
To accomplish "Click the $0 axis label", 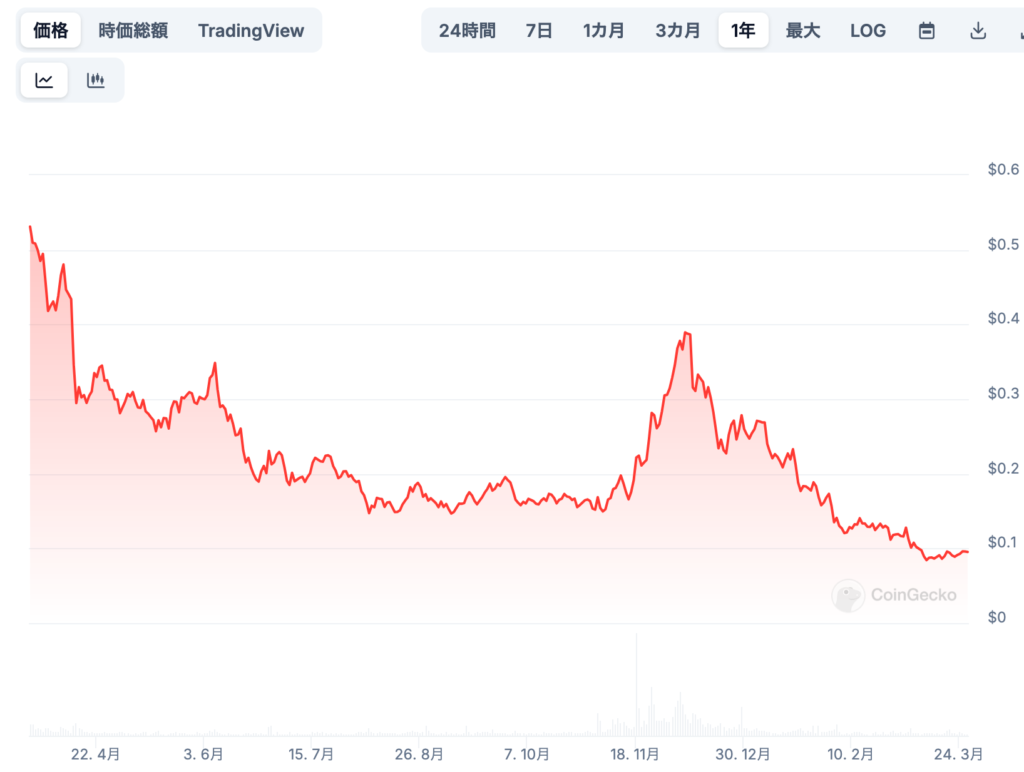I will click(x=997, y=618).
